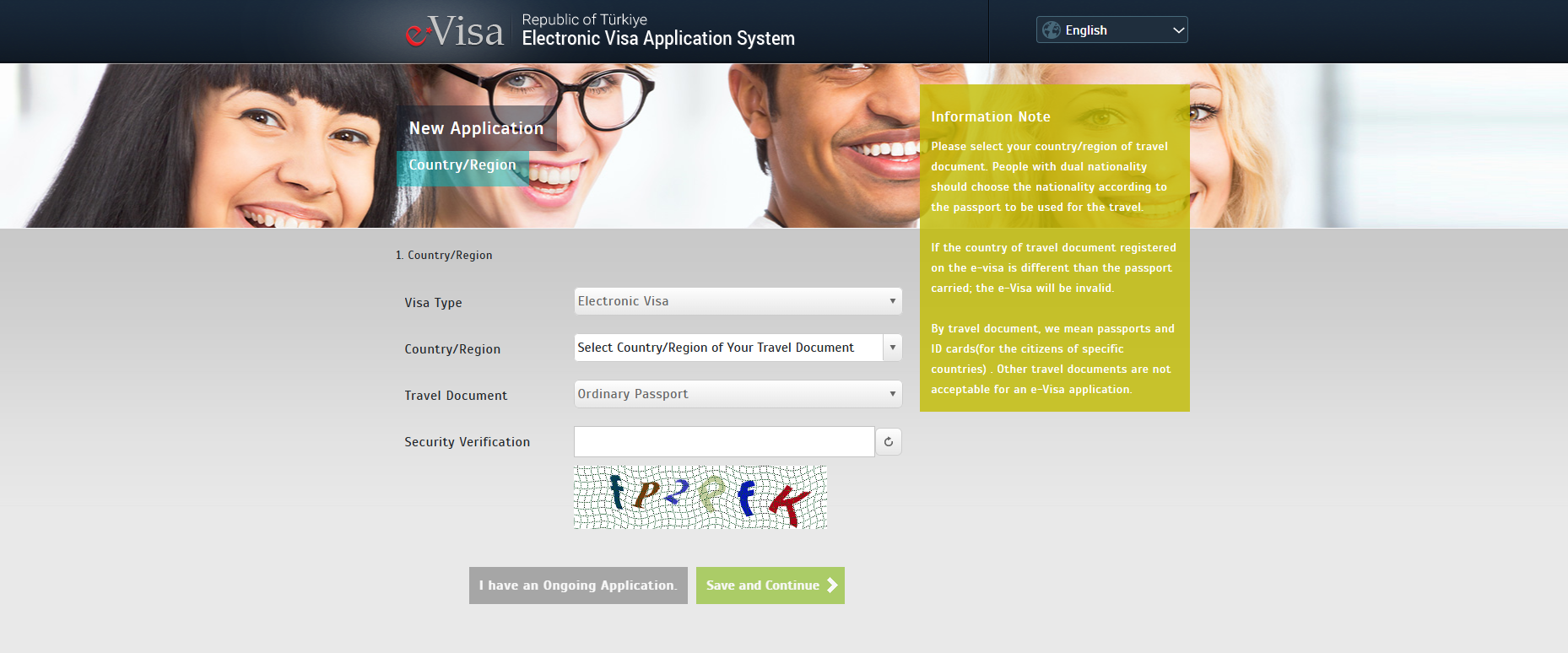Click the arrow icon on Save and Continue
The width and height of the screenshot is (1568, 653).
(x=831, y=586)
